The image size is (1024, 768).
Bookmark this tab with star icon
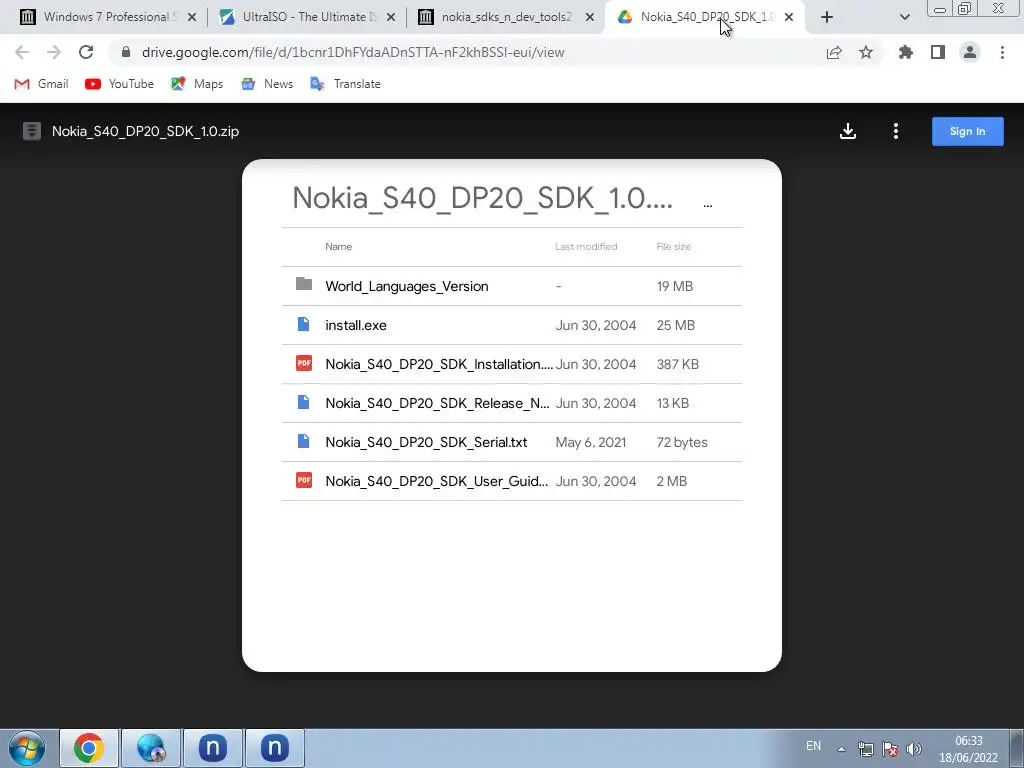[x=866, y=52]
